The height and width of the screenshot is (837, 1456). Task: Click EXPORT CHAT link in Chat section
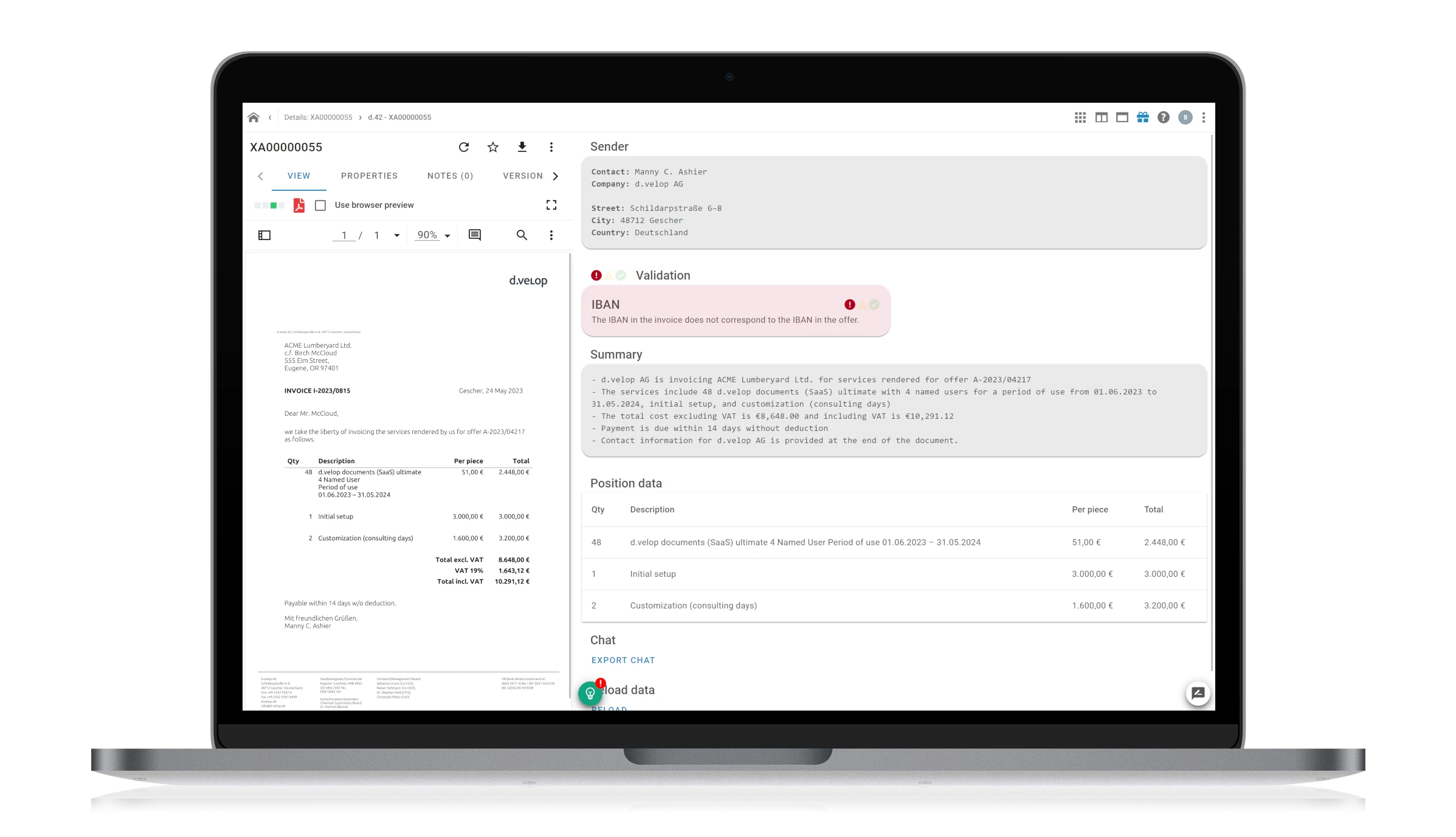click(623, 660)
